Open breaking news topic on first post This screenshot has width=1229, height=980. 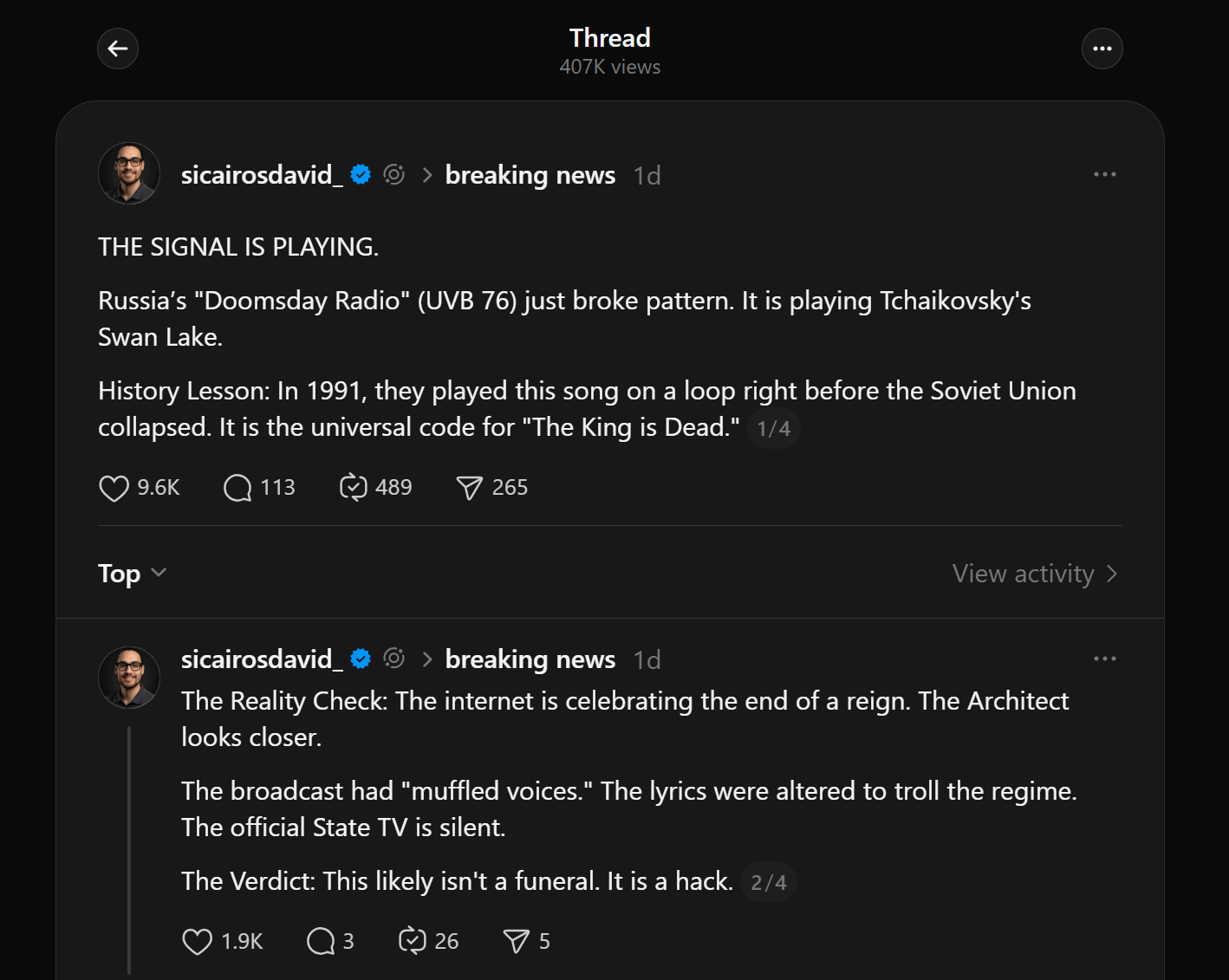(530, 175)
